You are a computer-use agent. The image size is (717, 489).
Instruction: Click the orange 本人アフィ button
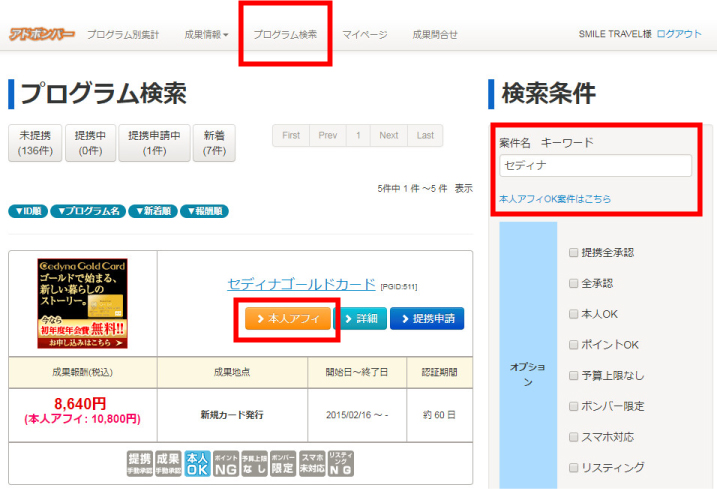[x=288, y=318]
